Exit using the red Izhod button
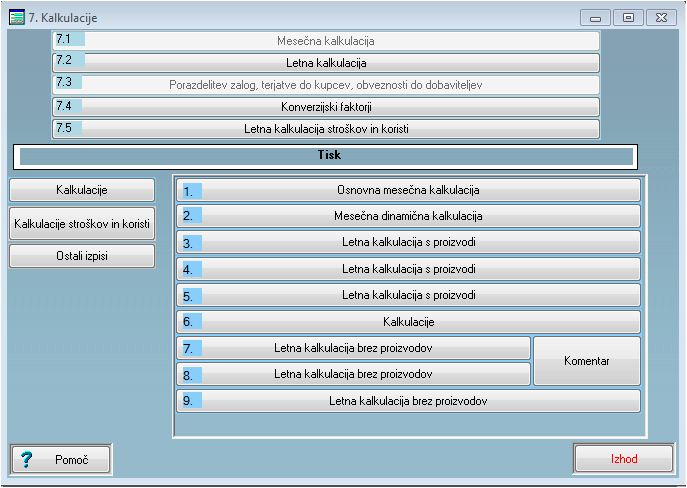Viewport: 687px width, 488px height. tap(624, 459)
